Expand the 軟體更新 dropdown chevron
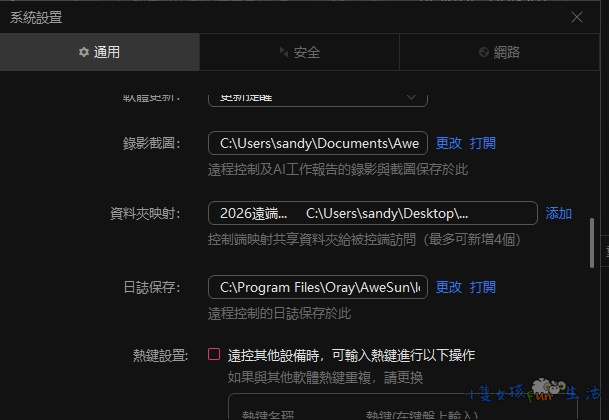Screen dimensions: 609x420 [411, 96]
